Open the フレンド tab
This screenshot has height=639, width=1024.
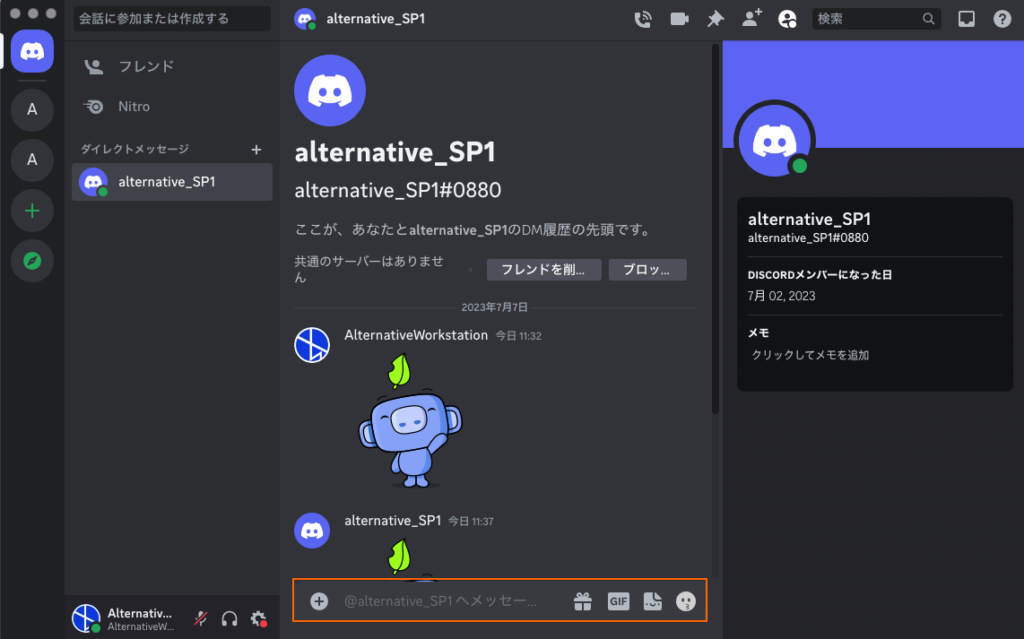tap(146, 67)
